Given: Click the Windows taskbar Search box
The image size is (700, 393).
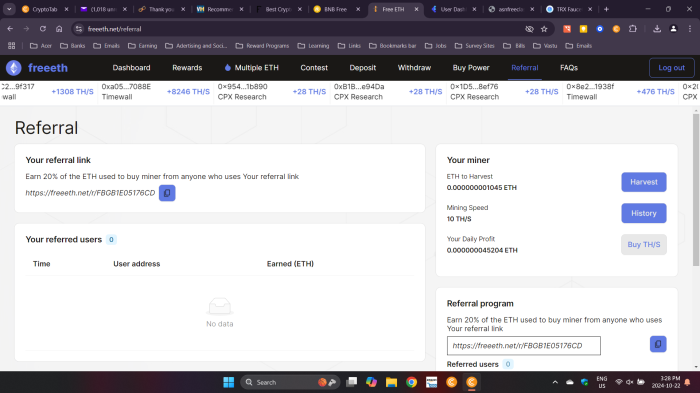Looking at the screenshot, I should tap(290, 382).
